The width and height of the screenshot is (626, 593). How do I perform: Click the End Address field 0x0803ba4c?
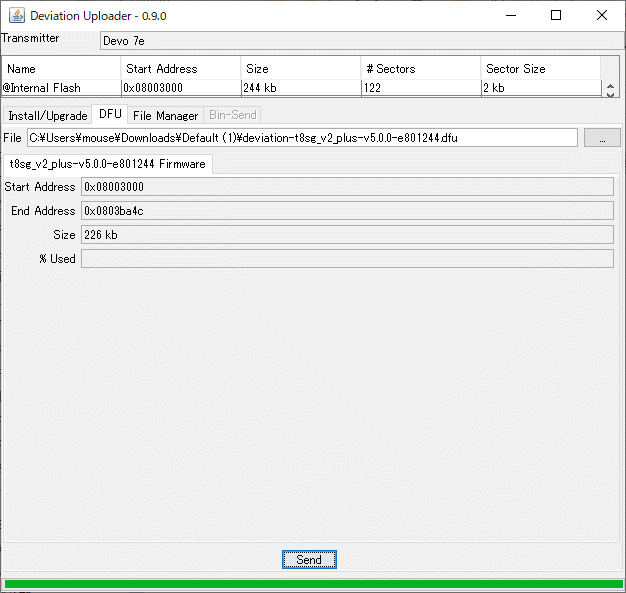[x=347, y=210]
